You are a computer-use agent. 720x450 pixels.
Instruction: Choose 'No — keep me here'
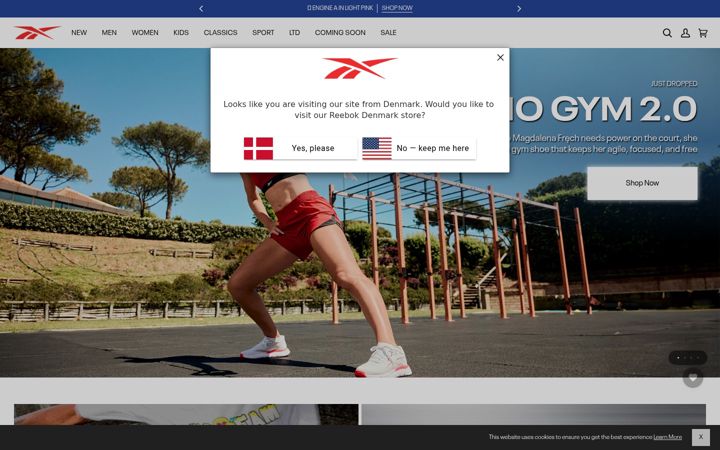pyautogui.click(x=419, y=148)
